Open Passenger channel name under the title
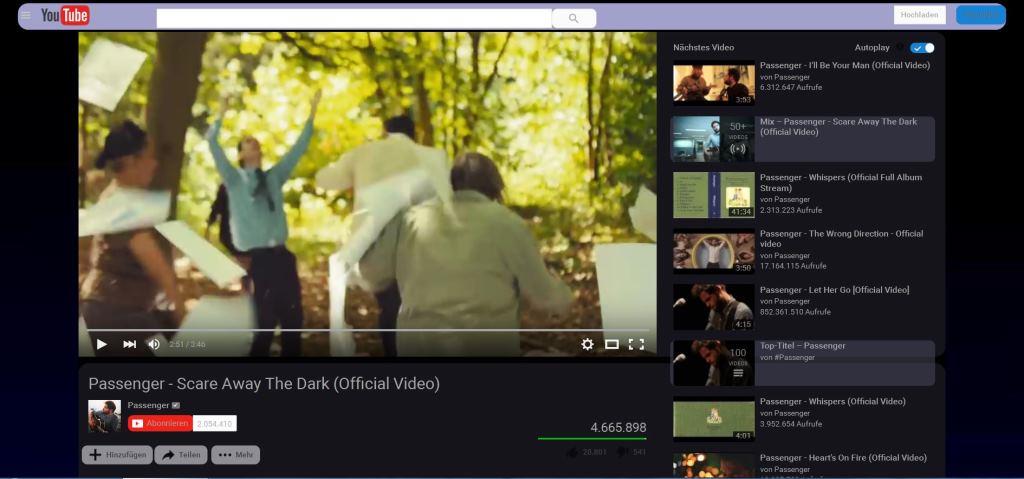This screenshot has height=479, width=1024. (x=148, y=405)
